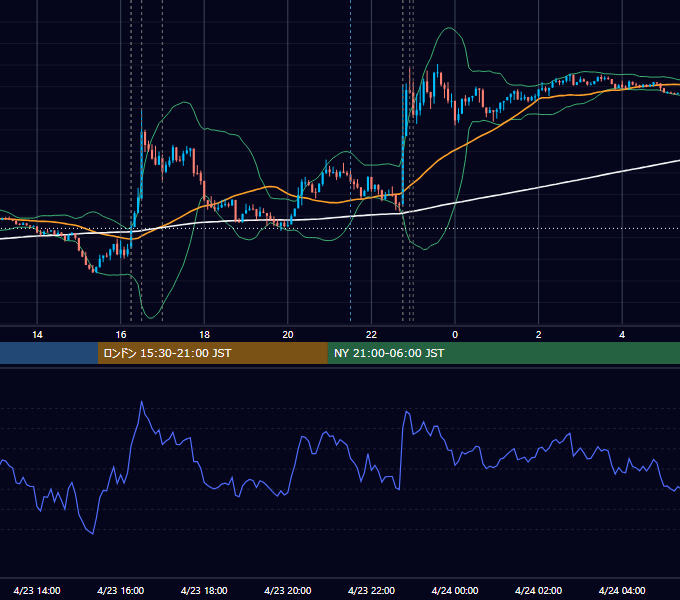This screenshot has height=600, width=680.
Task: Click the 4/23 14:00 date label
Action: click(37, 590)
